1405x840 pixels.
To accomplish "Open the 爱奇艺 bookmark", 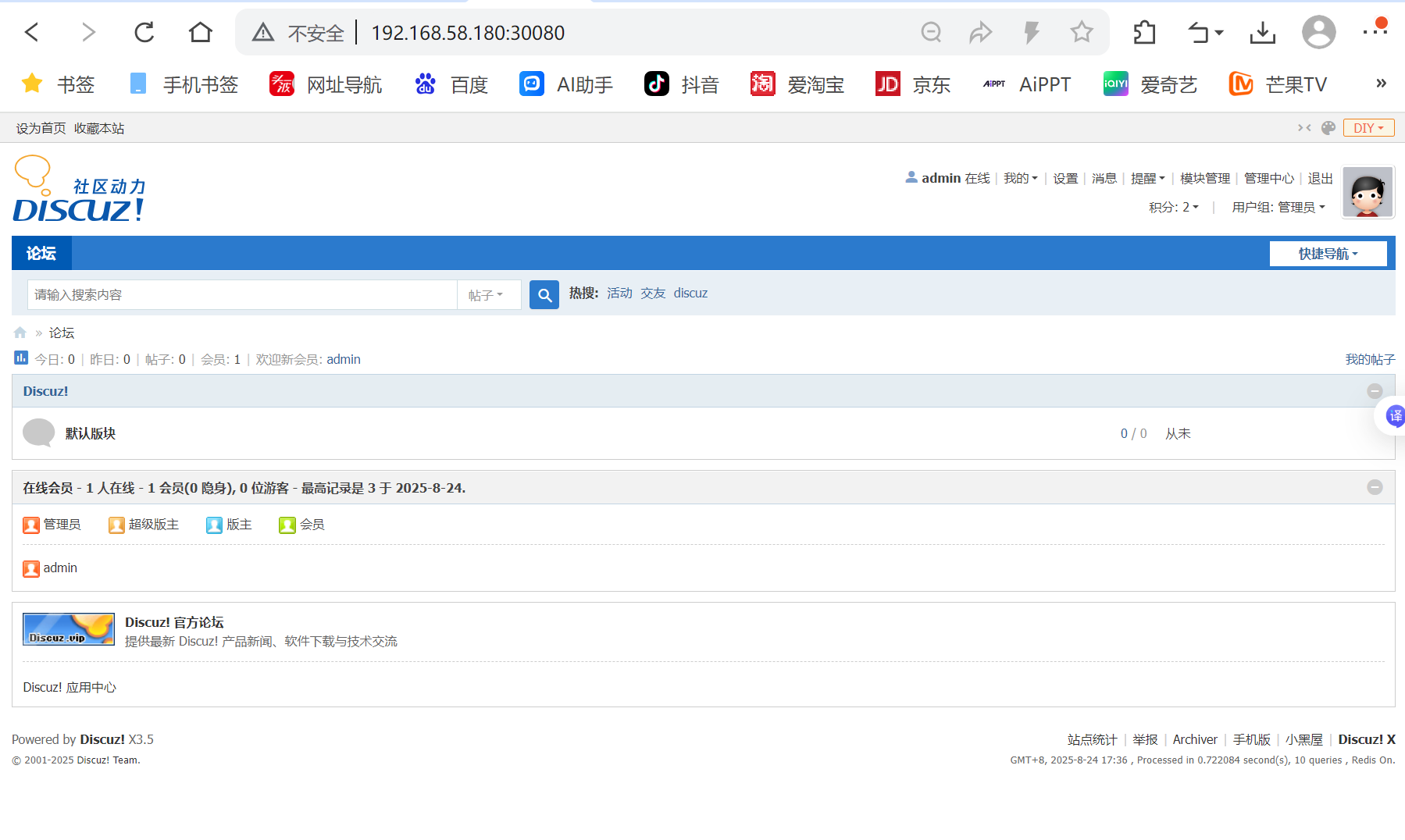I will (x=1150, y=84).
